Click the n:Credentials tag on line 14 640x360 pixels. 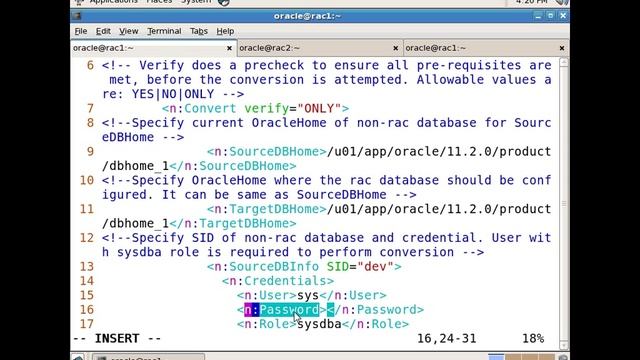pos(278,281)
